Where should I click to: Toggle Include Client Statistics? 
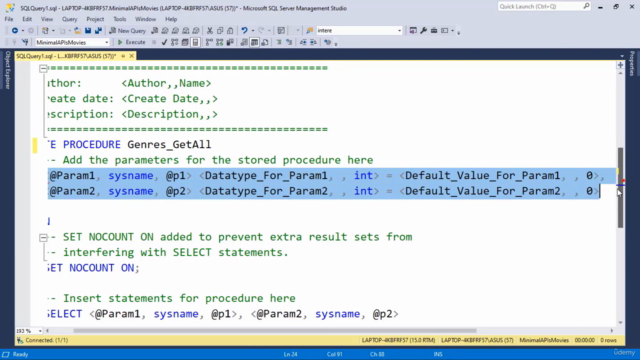click(230, 42)
